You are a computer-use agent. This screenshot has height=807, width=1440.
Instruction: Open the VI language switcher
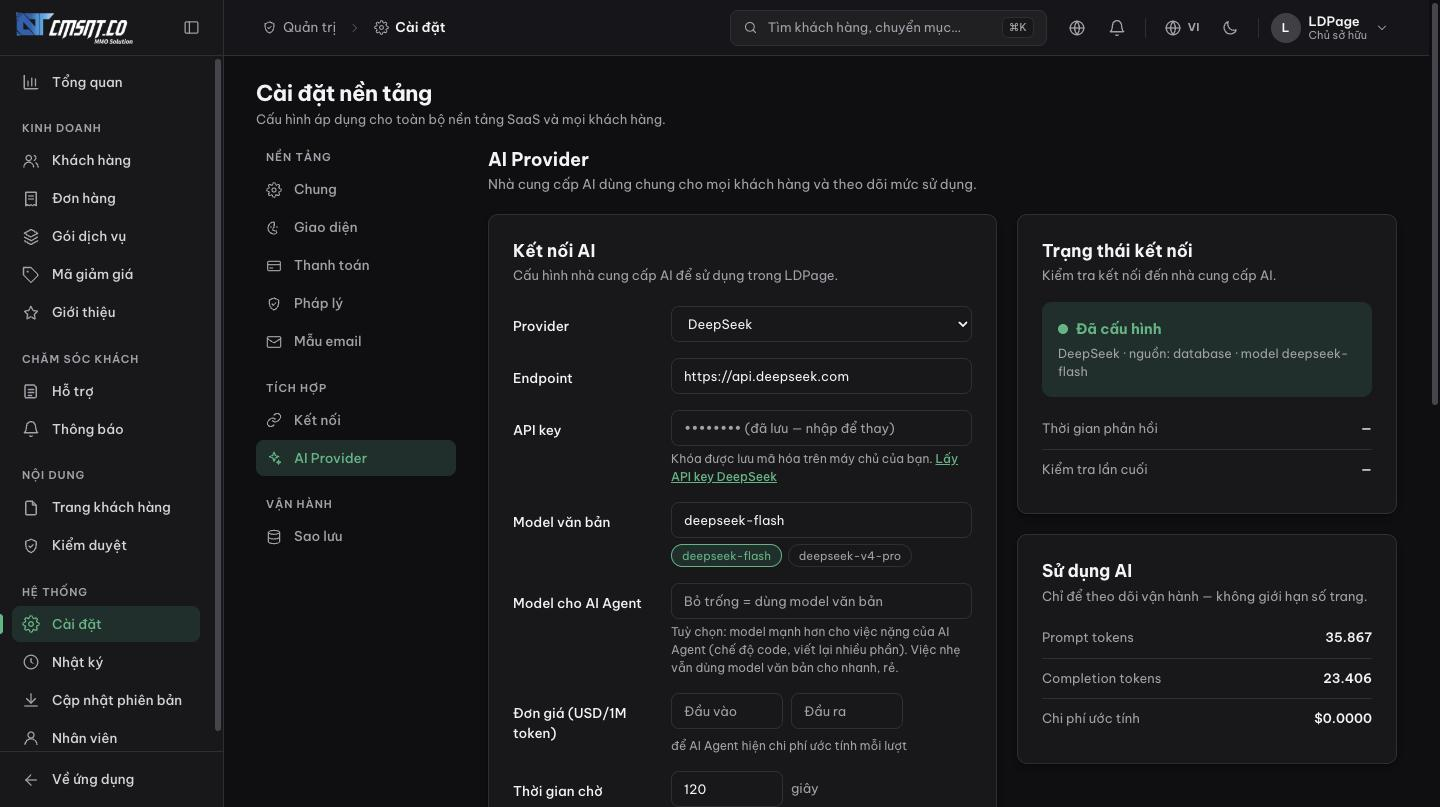[1182, 28]
